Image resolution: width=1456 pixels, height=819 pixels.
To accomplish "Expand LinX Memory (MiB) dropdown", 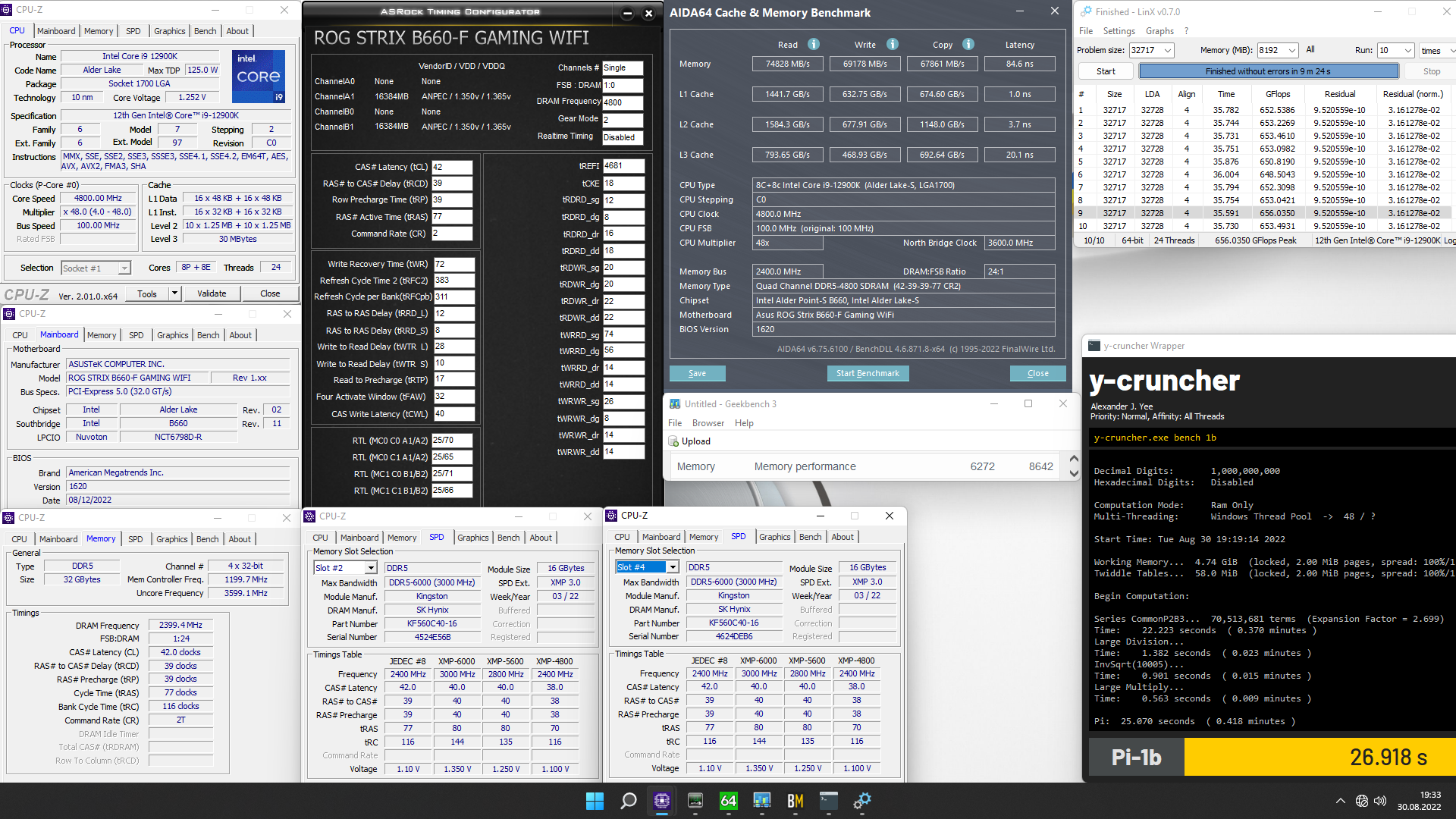I will coord(1292,51).
